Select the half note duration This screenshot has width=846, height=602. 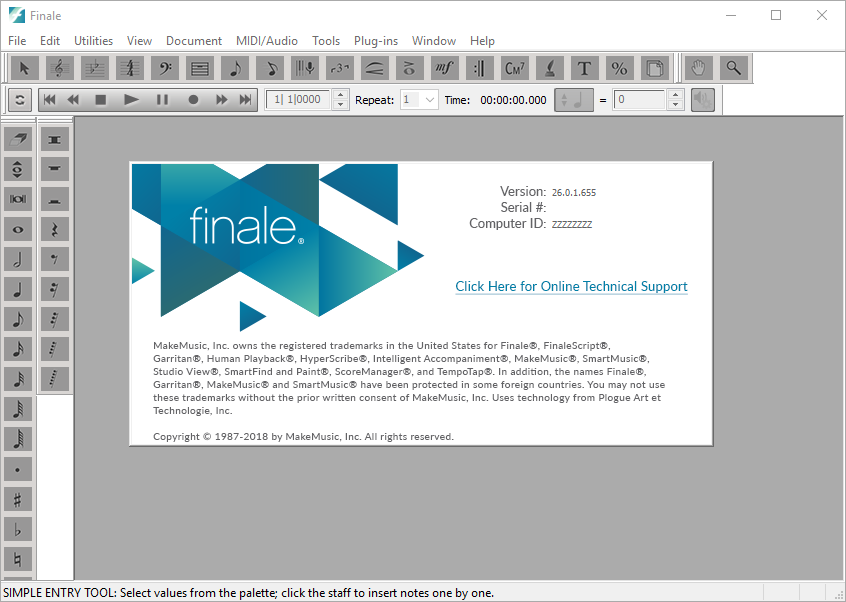[18, 260]
